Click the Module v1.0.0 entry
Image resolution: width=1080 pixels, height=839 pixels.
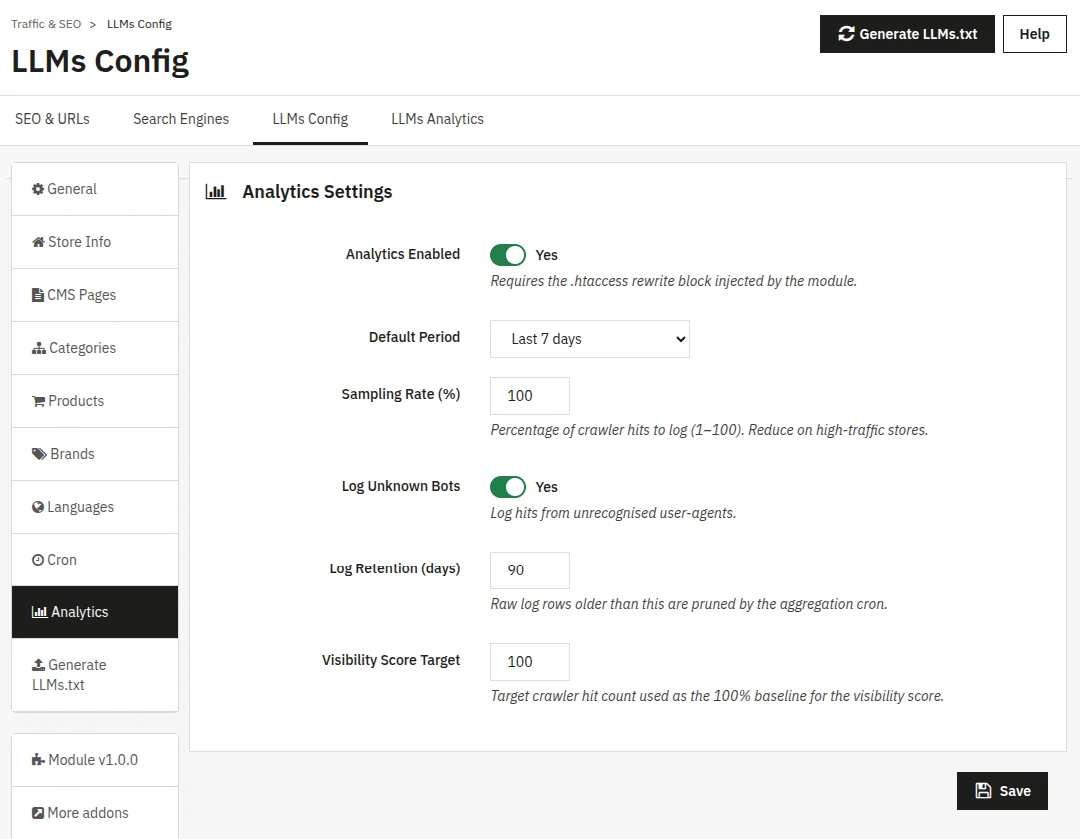(x=95, y=760)
